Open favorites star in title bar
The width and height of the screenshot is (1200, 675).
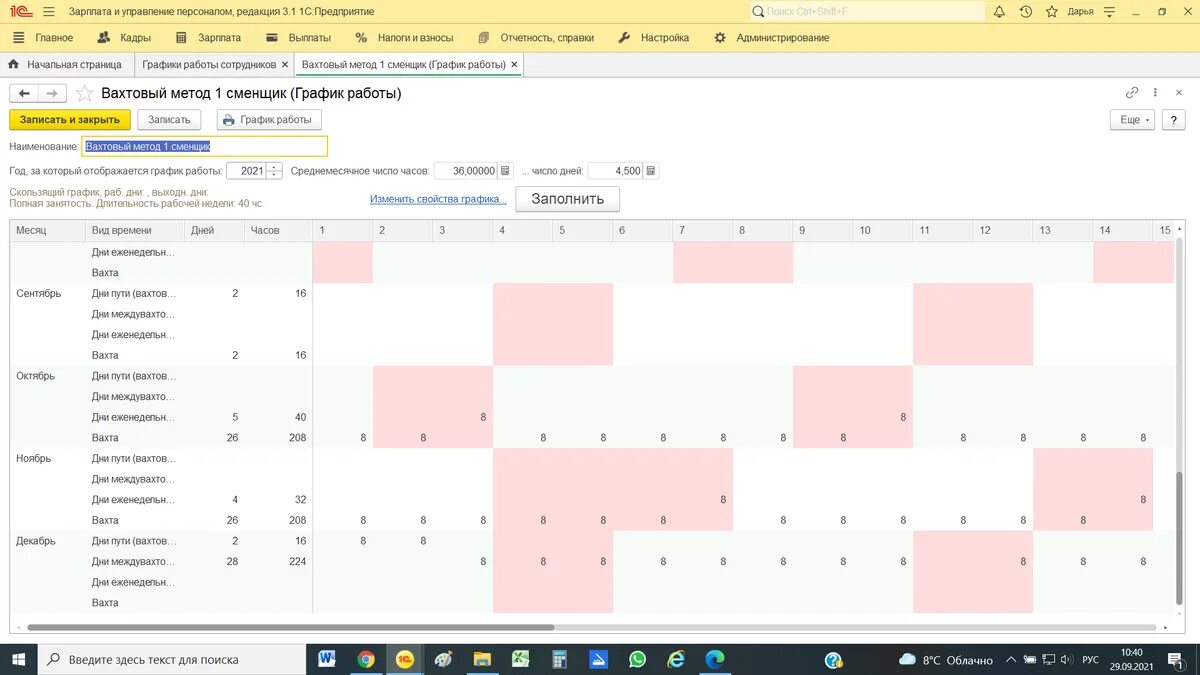tap(1052, 11)
